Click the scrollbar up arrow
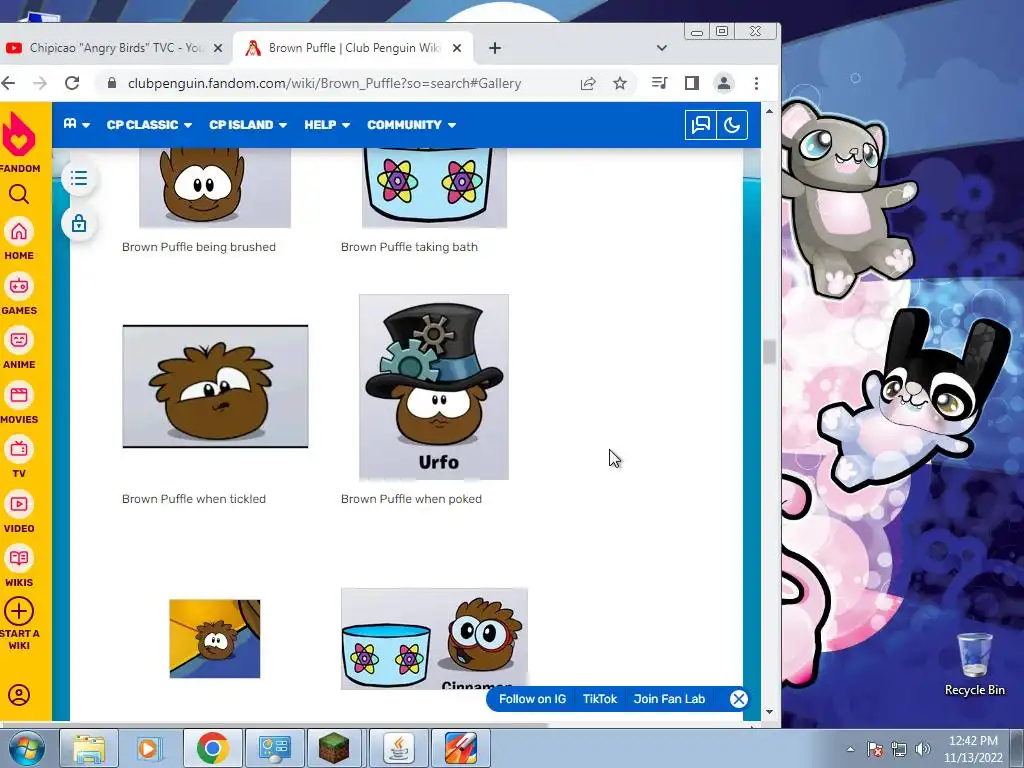 pos(769,112)
